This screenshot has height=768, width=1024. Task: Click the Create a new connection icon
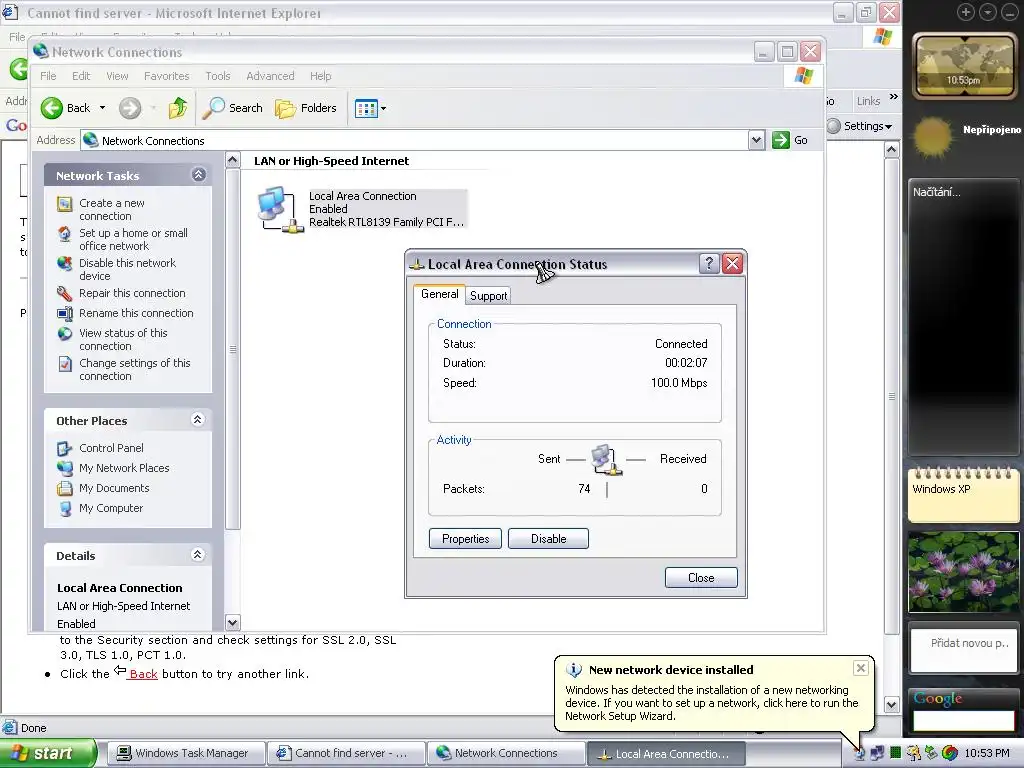point(65,204)
